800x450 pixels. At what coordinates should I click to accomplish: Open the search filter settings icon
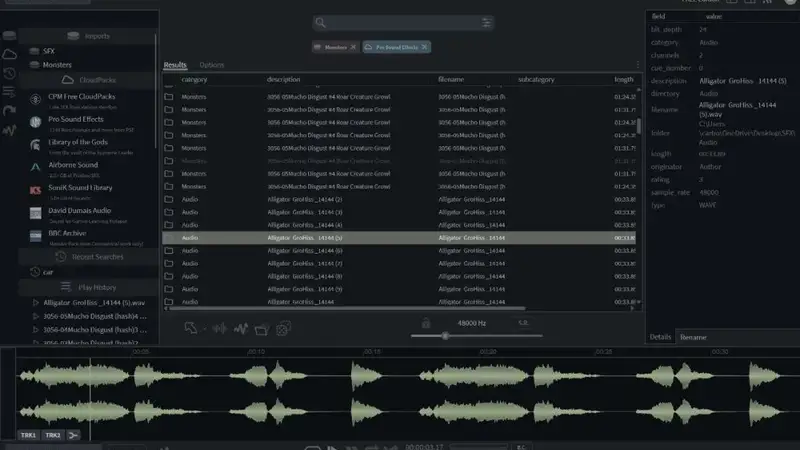486,22
